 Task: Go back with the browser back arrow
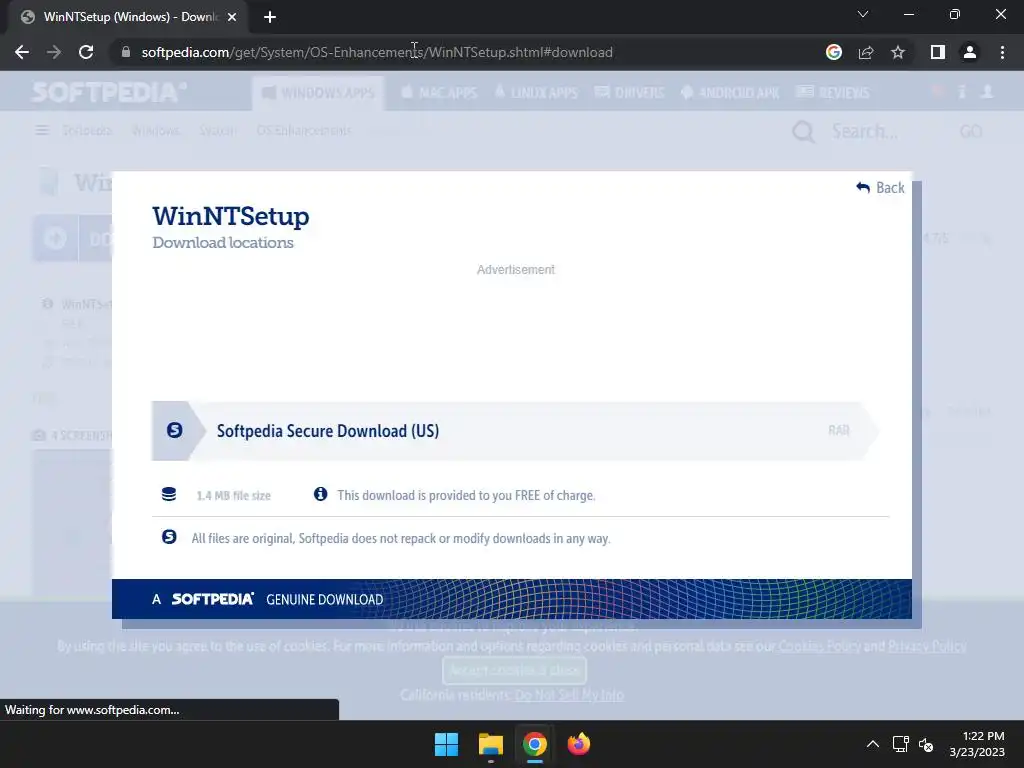(x=22, y=52)
